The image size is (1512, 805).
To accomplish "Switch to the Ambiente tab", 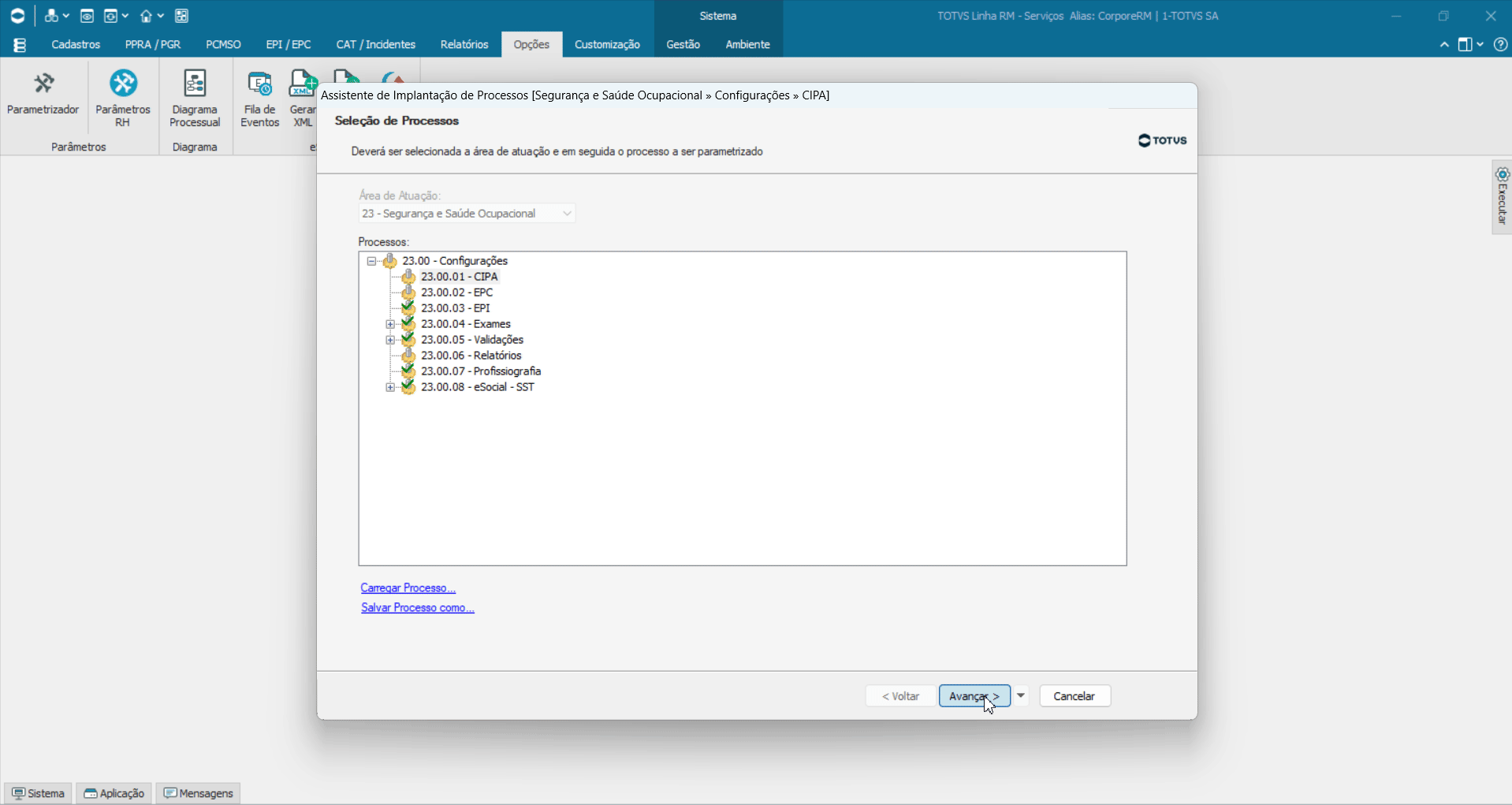I will (x=747, y=45).
